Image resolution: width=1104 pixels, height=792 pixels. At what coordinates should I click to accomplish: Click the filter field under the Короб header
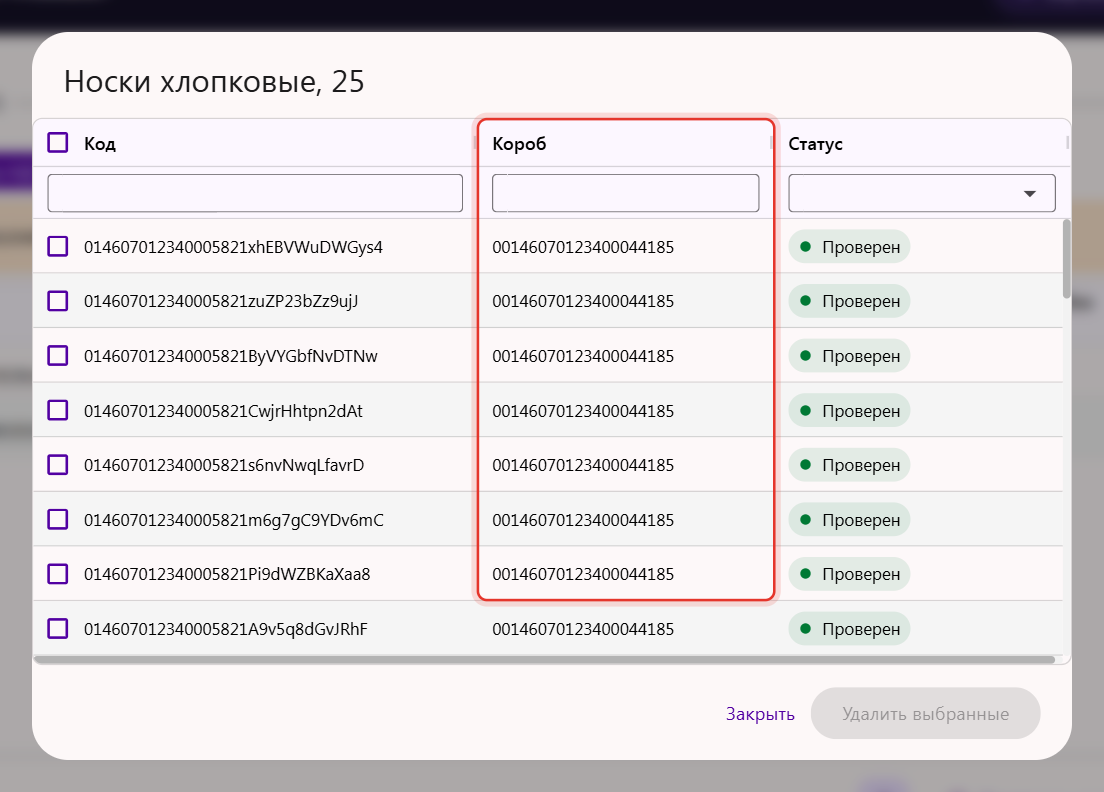[x=625, y=193]
